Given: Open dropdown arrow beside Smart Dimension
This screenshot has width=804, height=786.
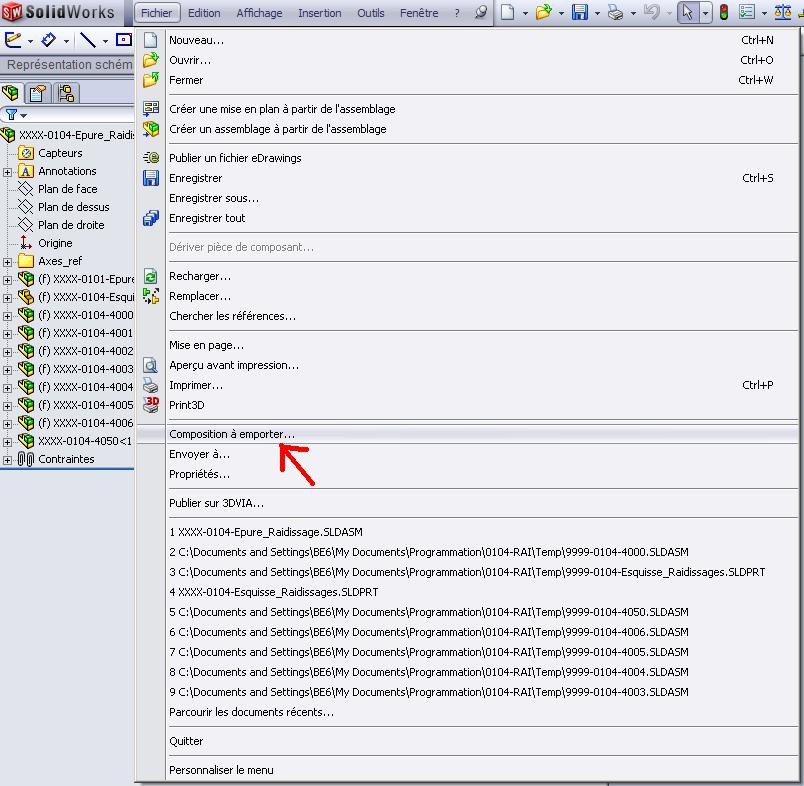Looking at the screenshot, I should pyautogui.click(x=66, y=41).
